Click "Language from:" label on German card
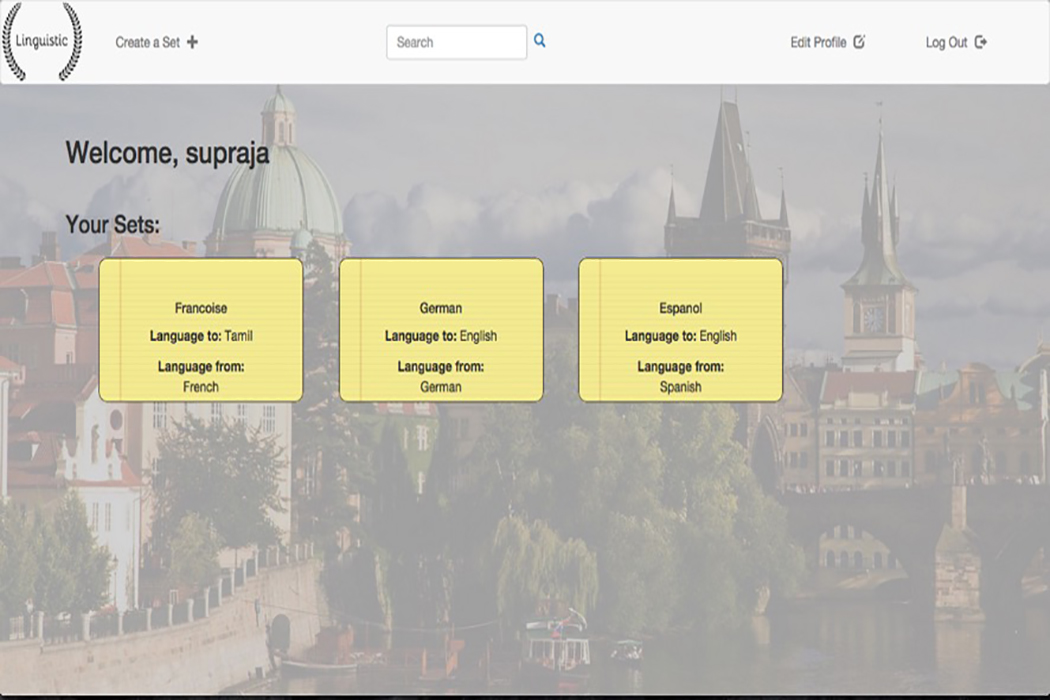Screen dimensions: 1050x700 [441, 367]
